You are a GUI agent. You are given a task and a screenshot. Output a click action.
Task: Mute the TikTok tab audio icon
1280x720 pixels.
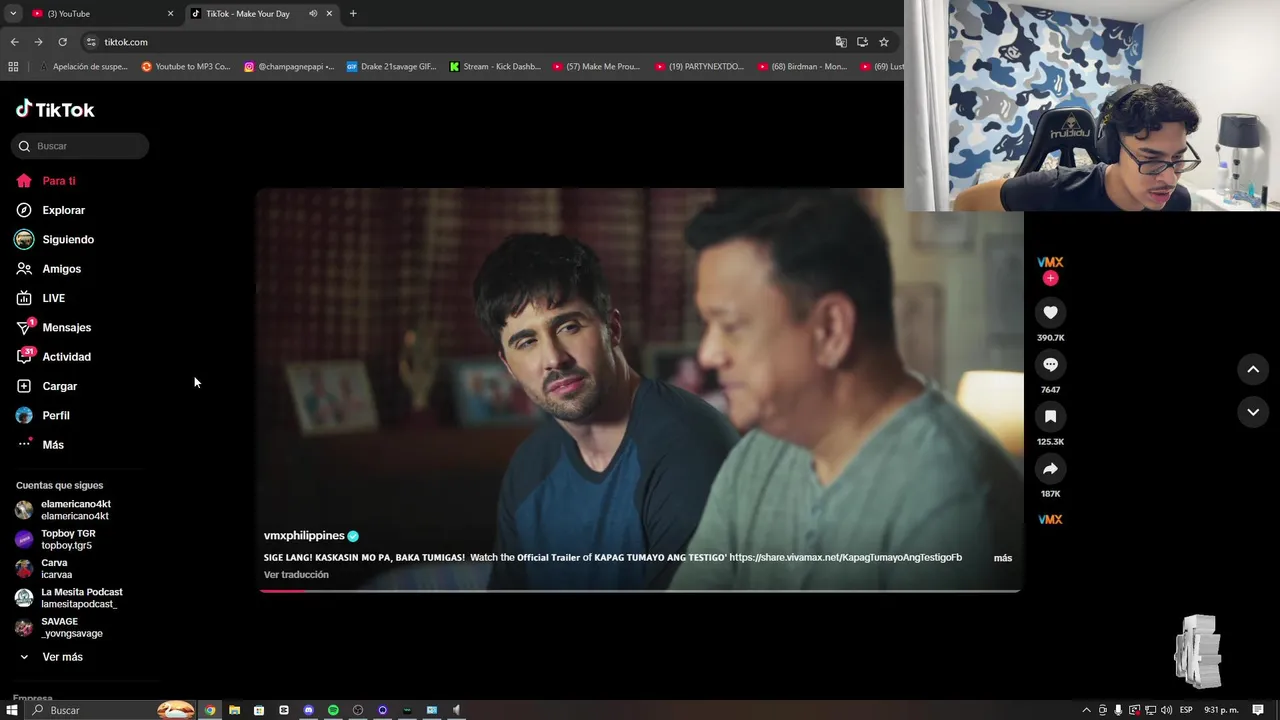313,14
